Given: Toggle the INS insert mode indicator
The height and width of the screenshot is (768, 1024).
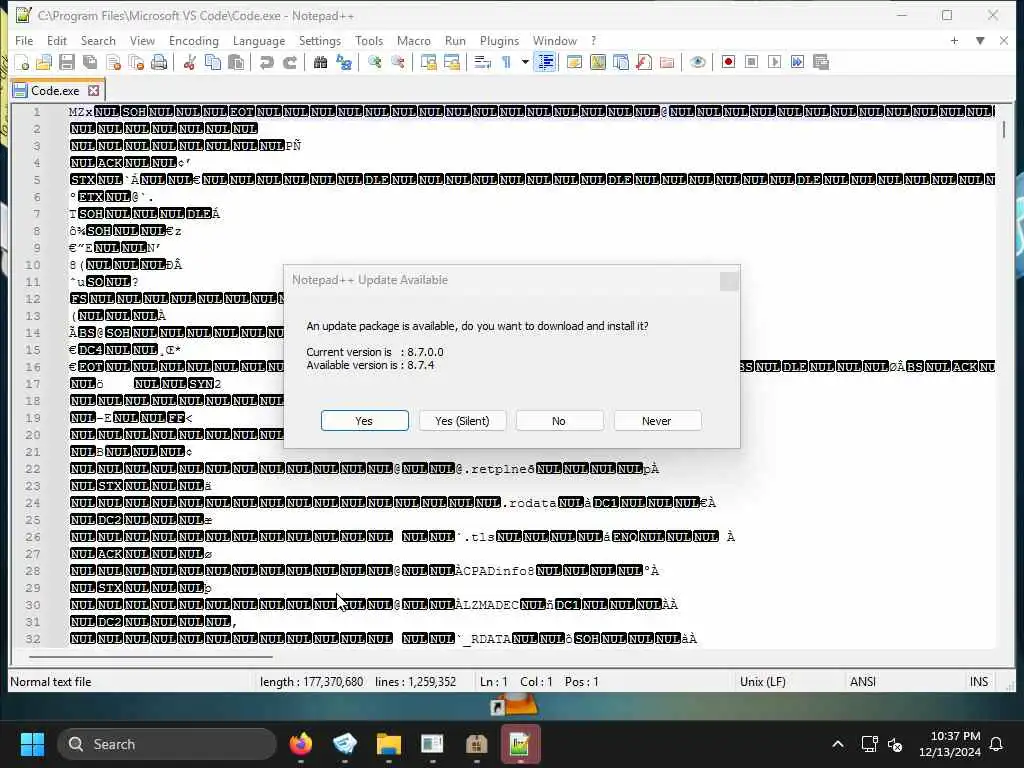Looking at the screenshot, I should pyautogui.click(x=978, y=682).
